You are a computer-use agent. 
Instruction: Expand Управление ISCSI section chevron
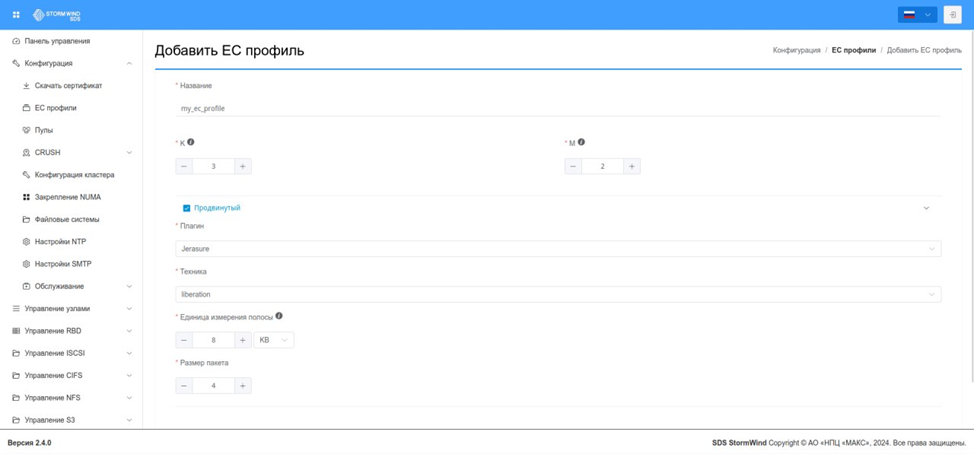(129, 353)
